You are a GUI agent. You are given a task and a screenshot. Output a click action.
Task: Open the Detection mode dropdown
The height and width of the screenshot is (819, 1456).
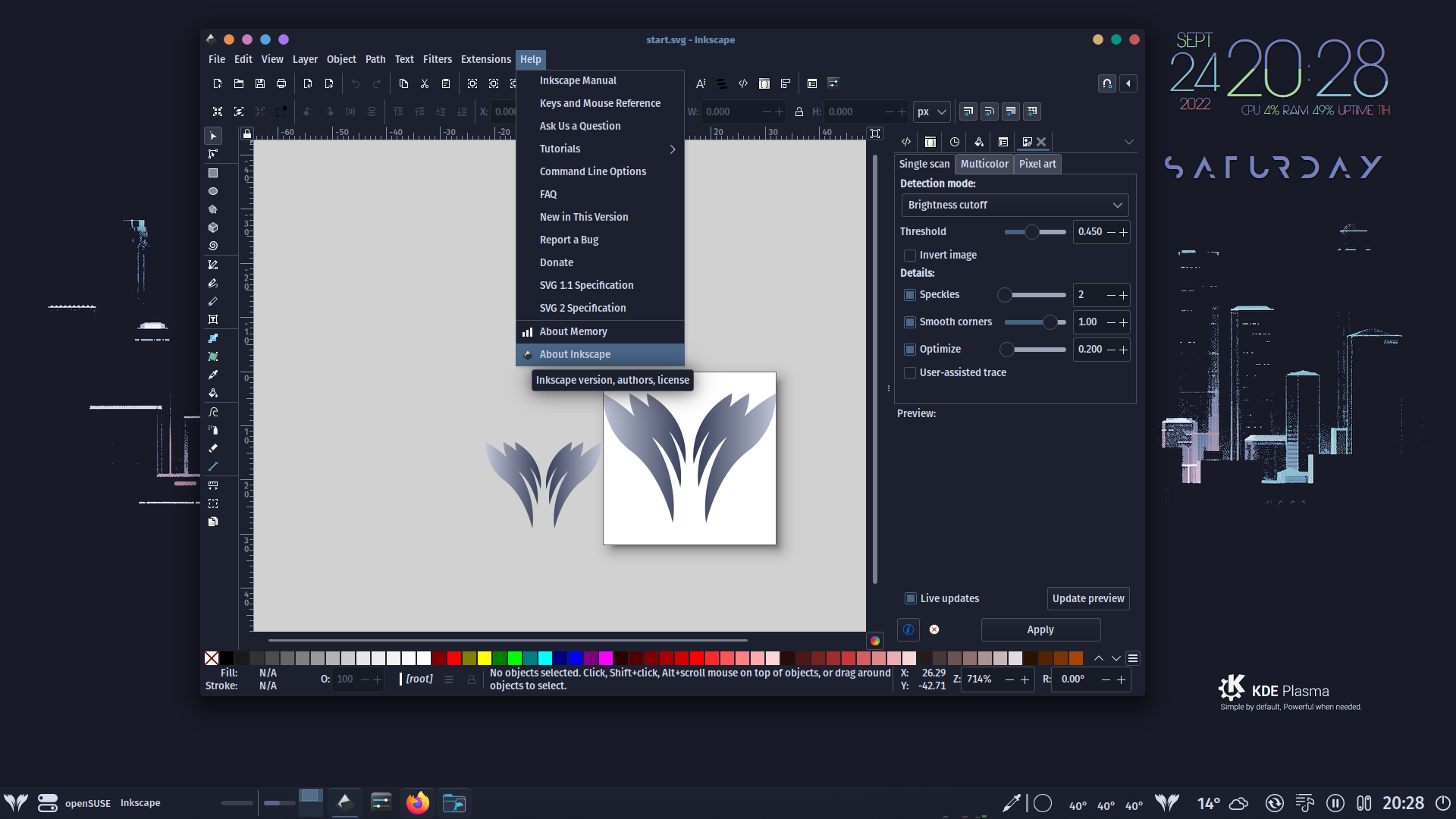pyautogui.click(x=1015, y=205)
